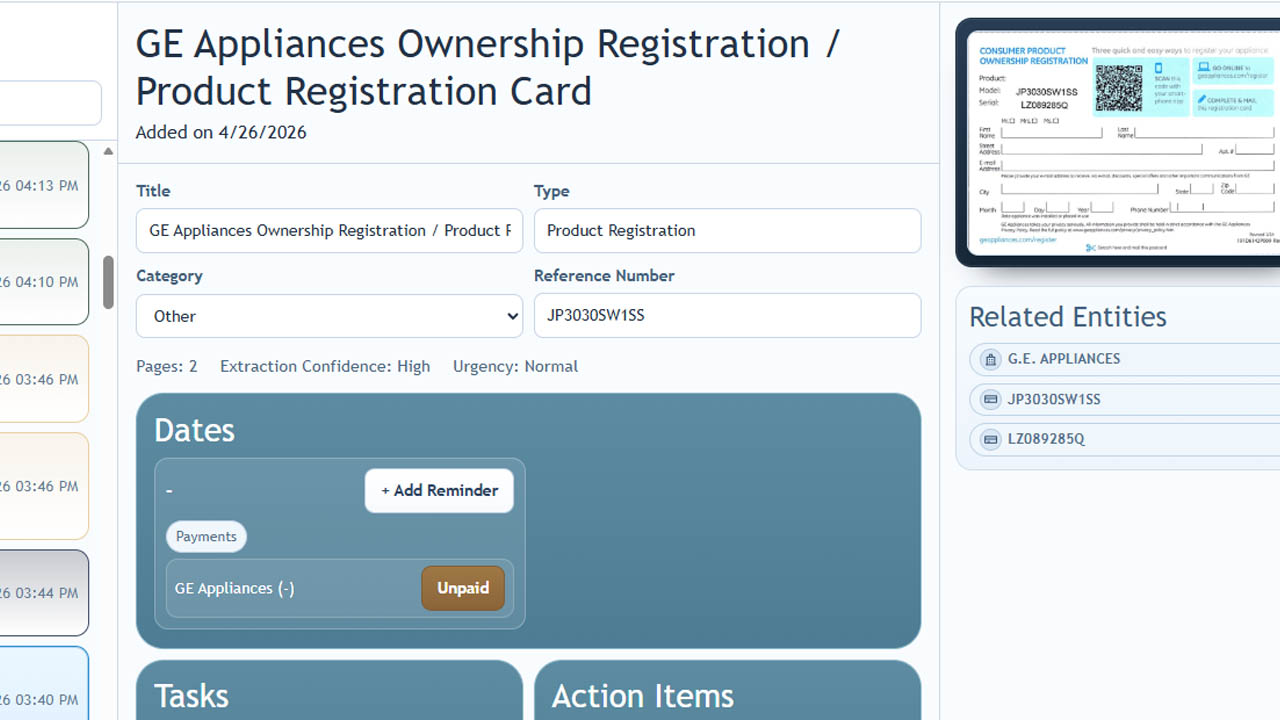The width and height of the screenshot is (1280, 720).
Task: Click the card icon beside JP3030SW1SS entity
Action: point(991,399)
